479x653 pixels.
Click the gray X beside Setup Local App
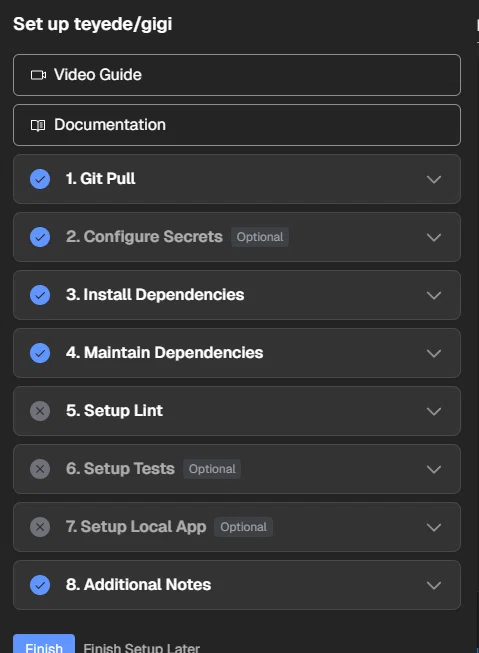click(x=40, y=527)
